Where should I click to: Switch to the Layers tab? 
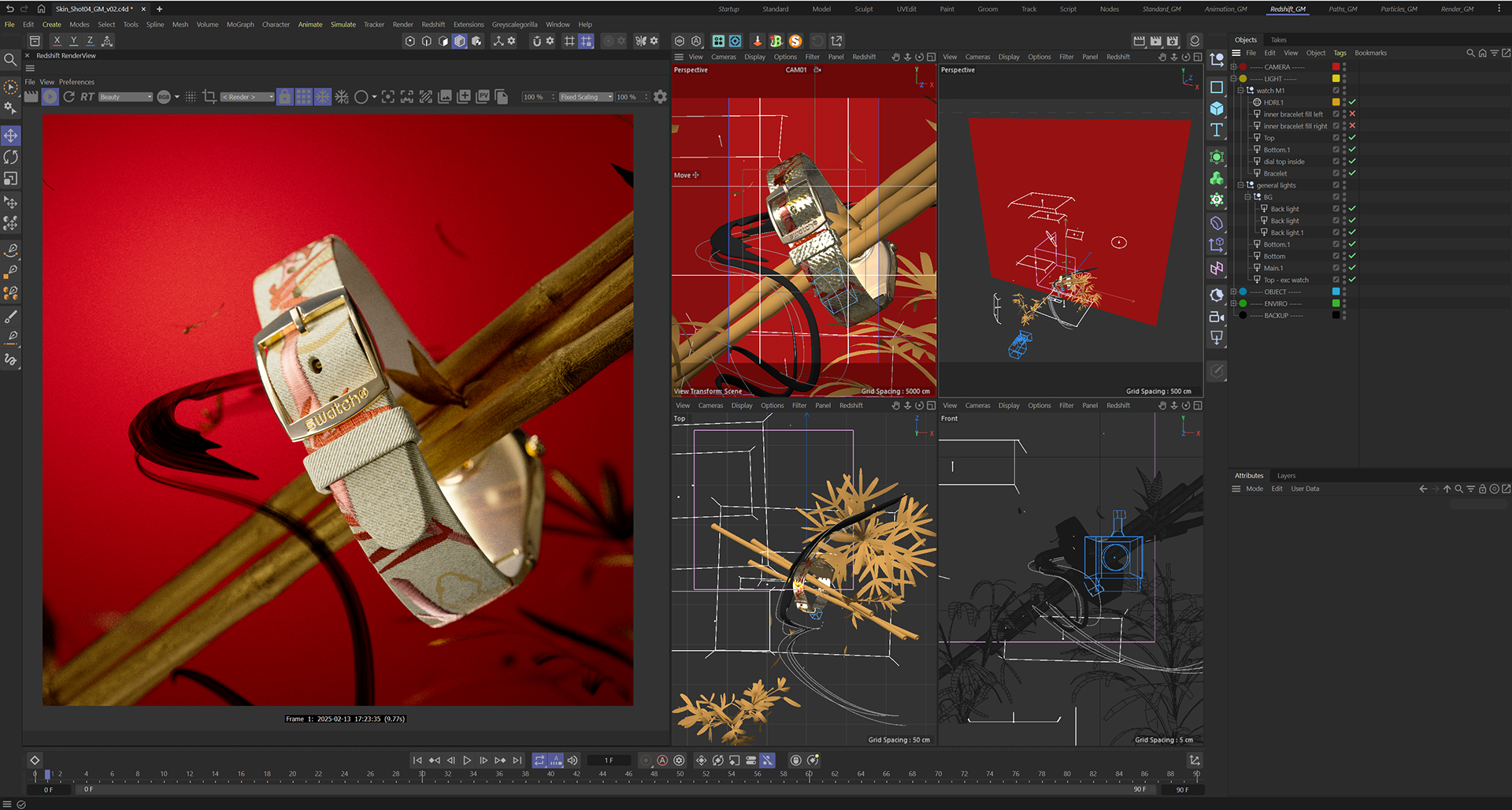pyautogui.click(x=1286, y=476)
